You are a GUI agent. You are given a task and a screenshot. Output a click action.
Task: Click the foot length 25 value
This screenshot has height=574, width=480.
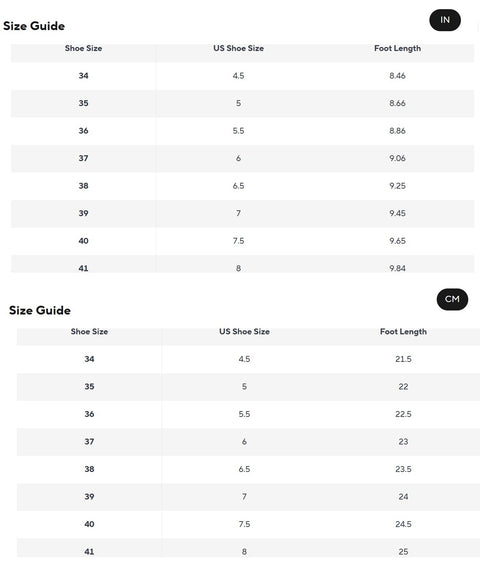pos(403,551)
